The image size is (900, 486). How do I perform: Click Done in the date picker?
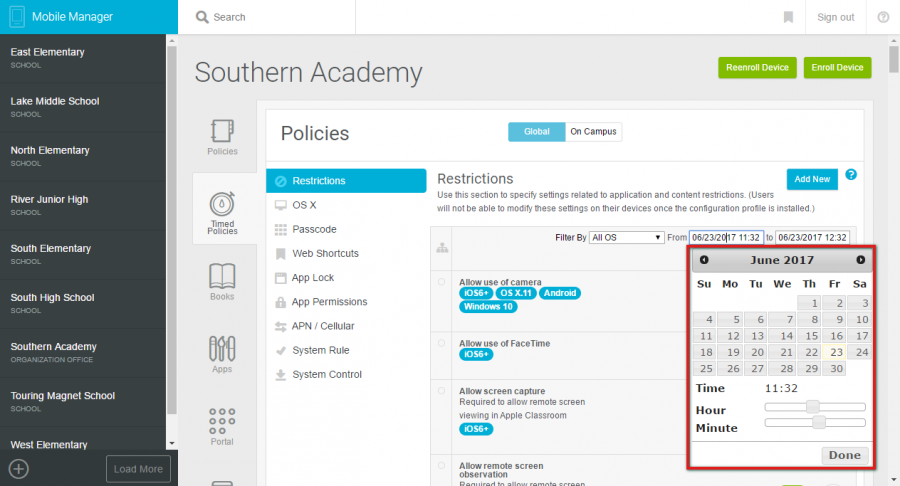[x=844, y=456]
